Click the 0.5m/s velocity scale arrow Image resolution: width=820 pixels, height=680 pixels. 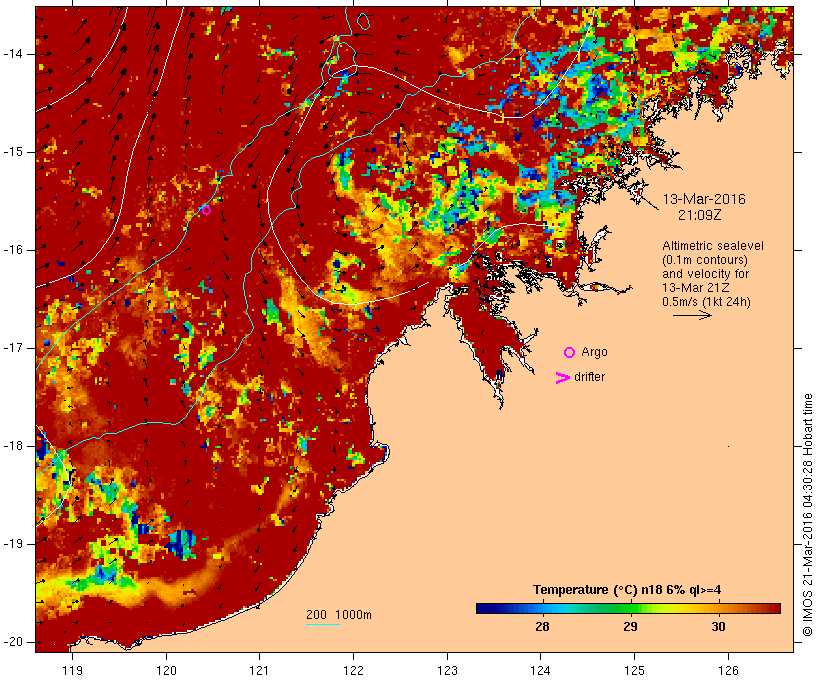click(692, 315)
